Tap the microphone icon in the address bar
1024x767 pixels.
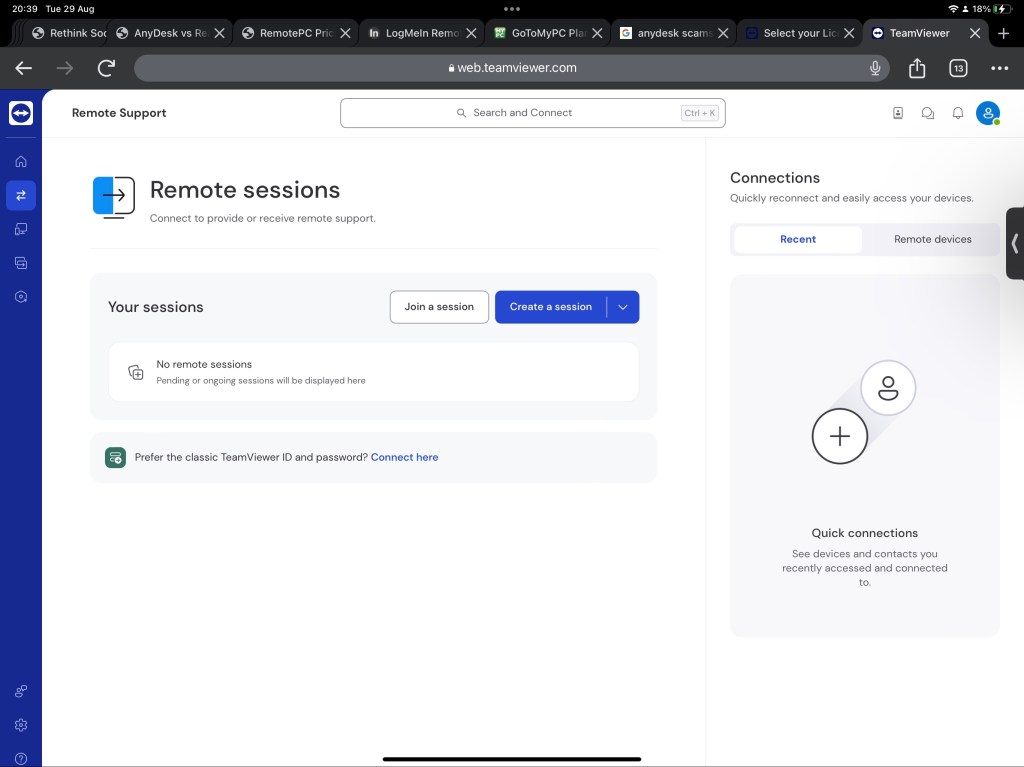click(875, 68)
